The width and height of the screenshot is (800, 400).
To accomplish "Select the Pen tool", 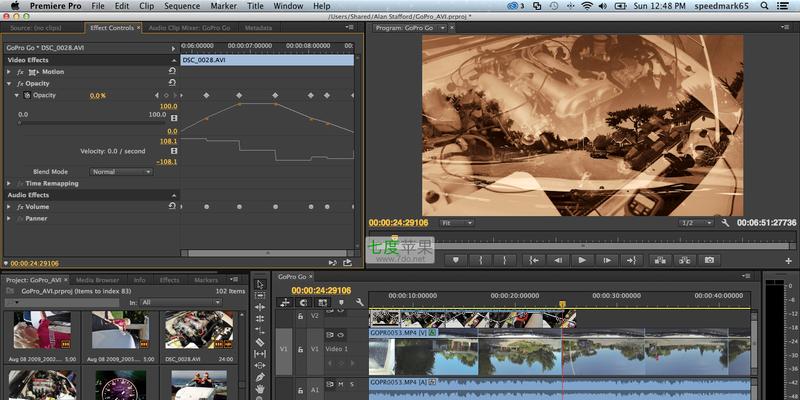I will click(260, 377).
